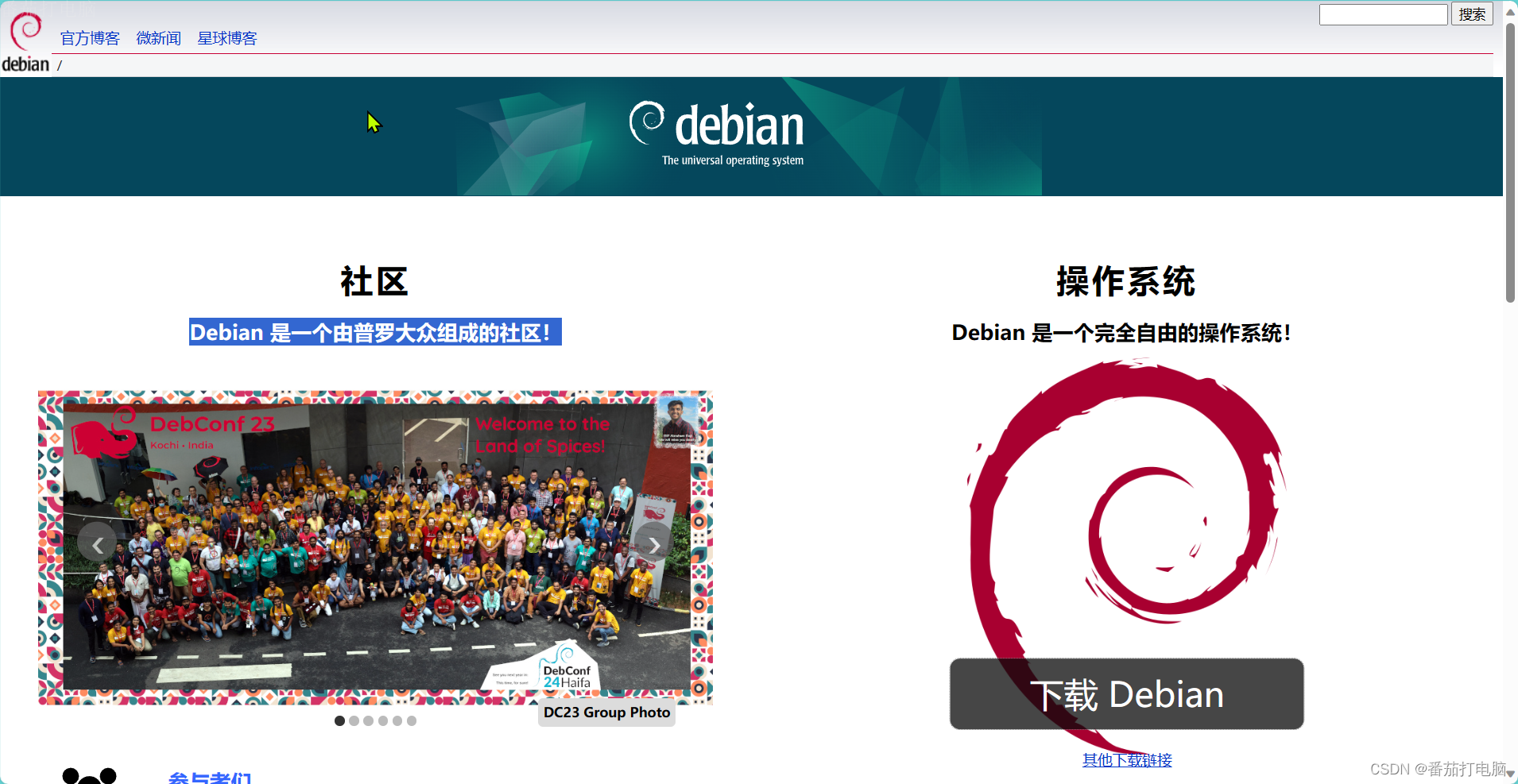Select the fifth carousel dot indicator

point(397,720)
